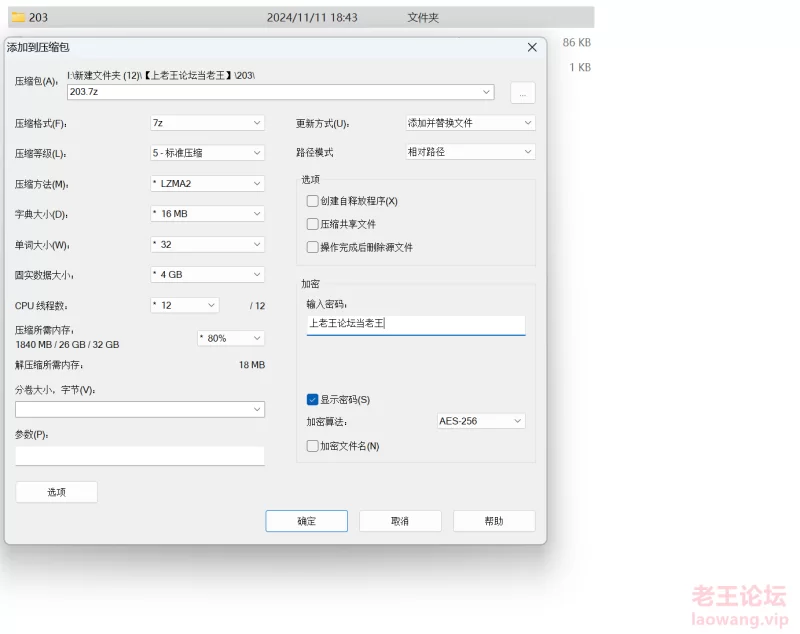Click the 2024/11/11 18:43 date of folder 203
The image size is (800, 634).
(x=312, y=17)
